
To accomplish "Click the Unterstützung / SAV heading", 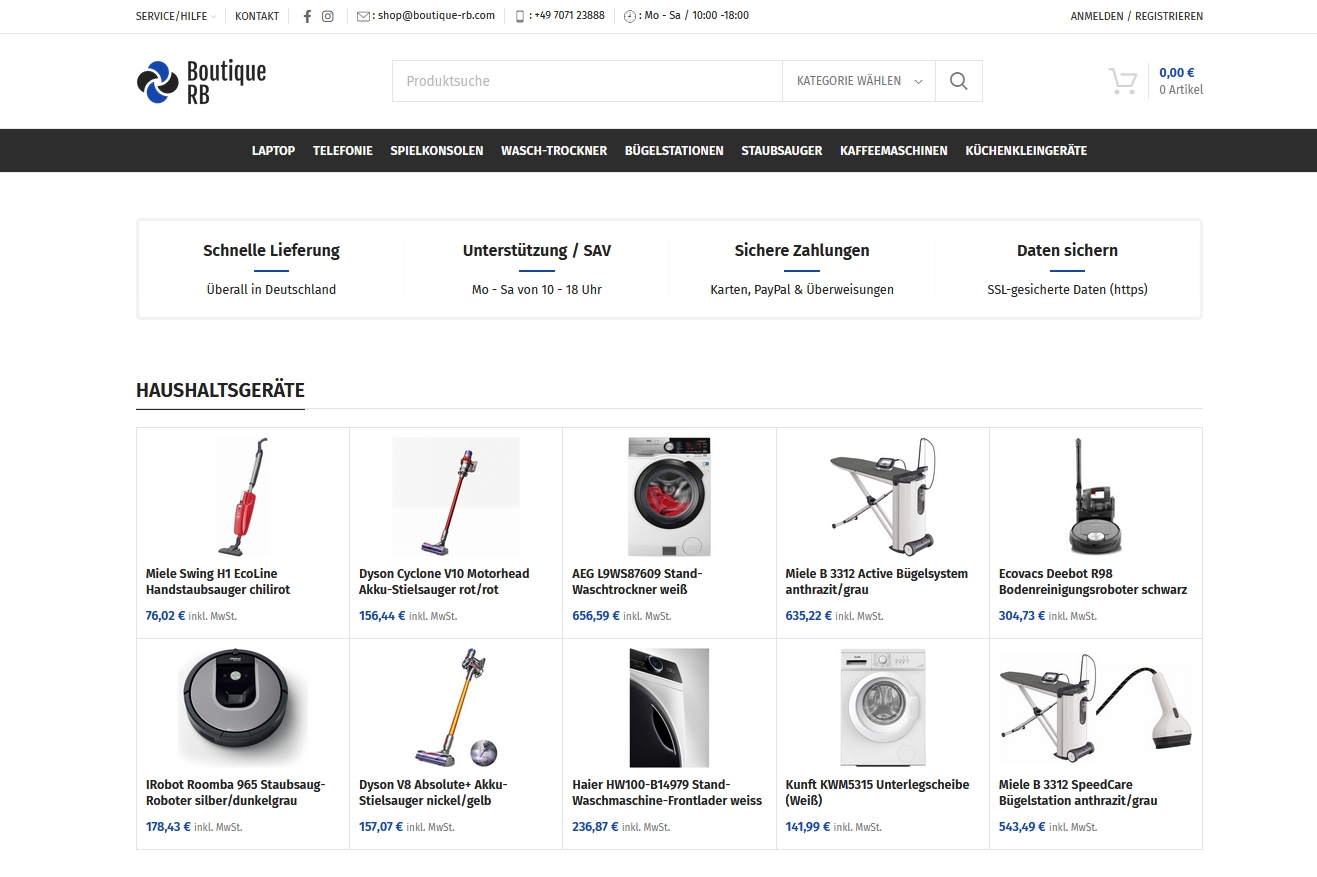I will pos(537,251).
